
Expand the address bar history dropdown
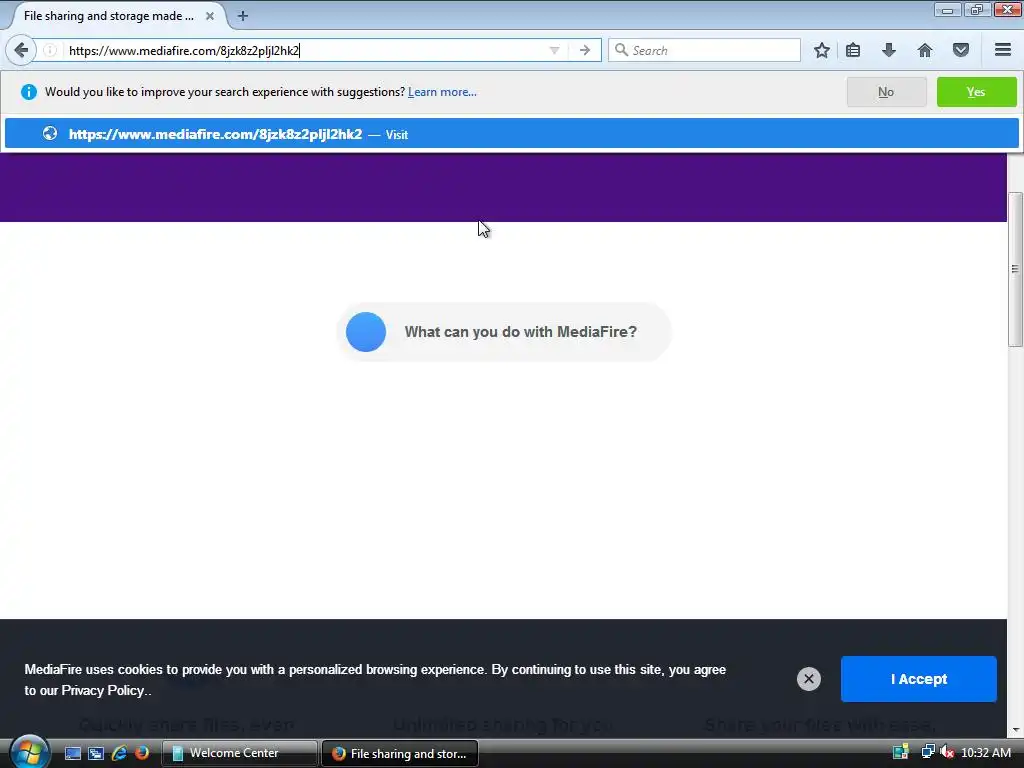coord(554,50)
